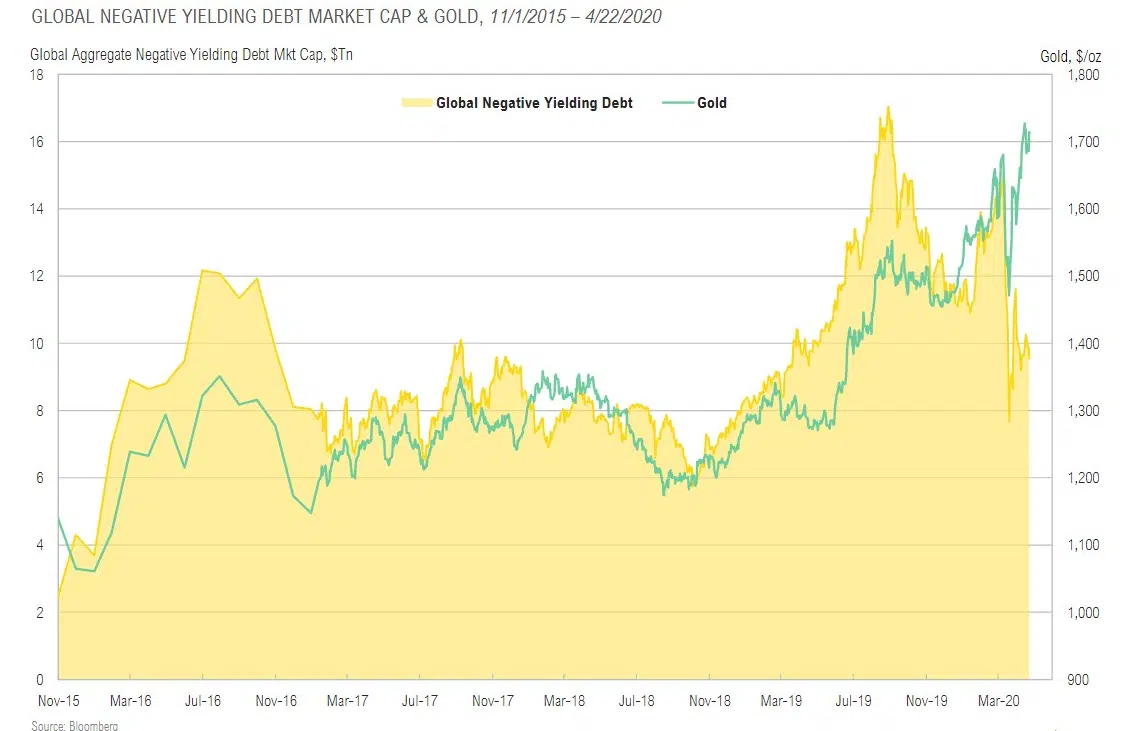Select the 'Gold' legend text label
Screen dimensions: 1138x731
712,103
